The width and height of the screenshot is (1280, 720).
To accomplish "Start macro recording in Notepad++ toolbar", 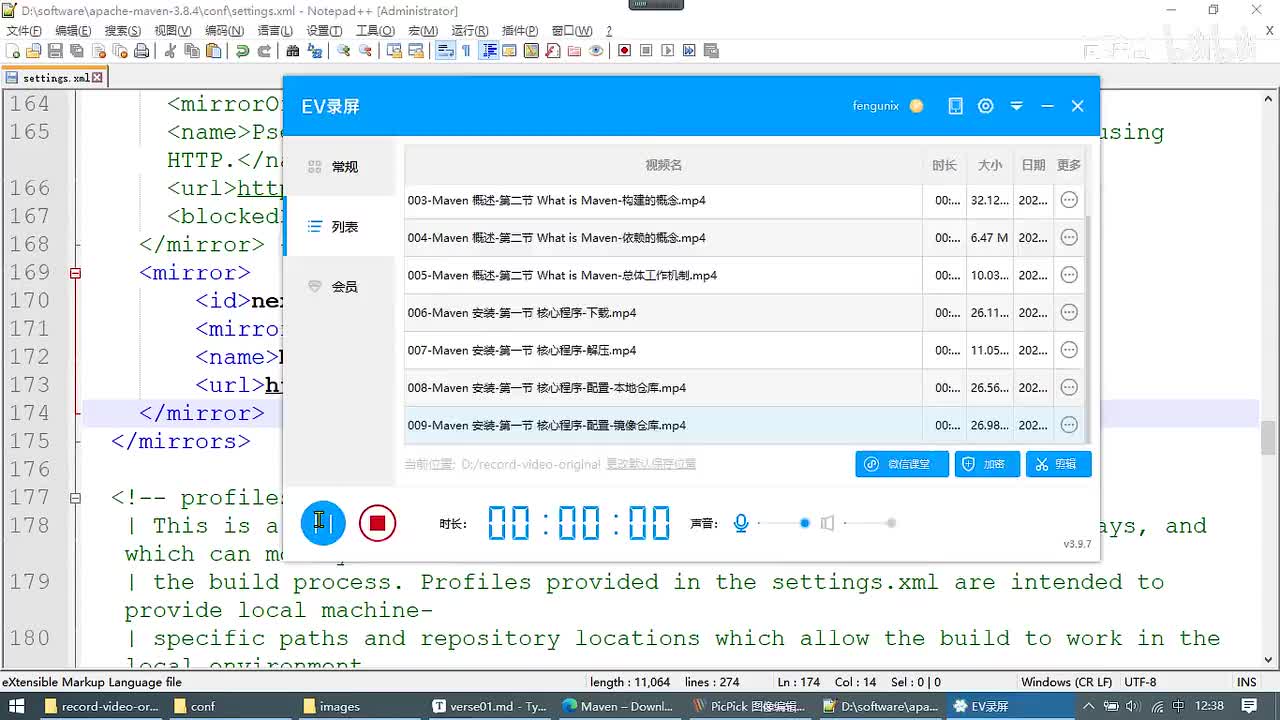I will click(625, 51).
